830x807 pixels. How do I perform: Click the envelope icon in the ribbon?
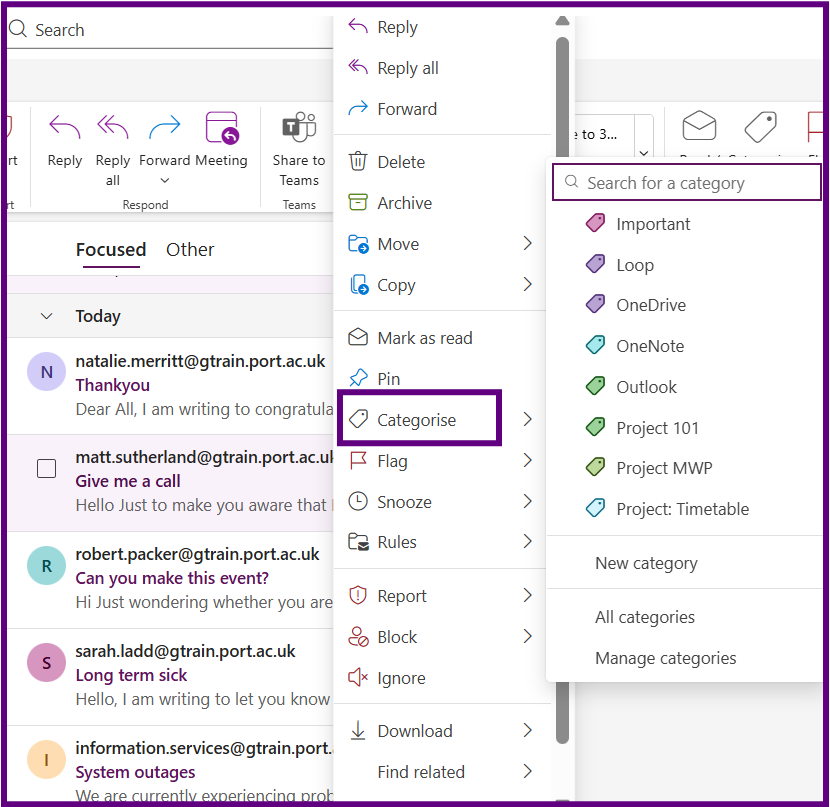699,126
